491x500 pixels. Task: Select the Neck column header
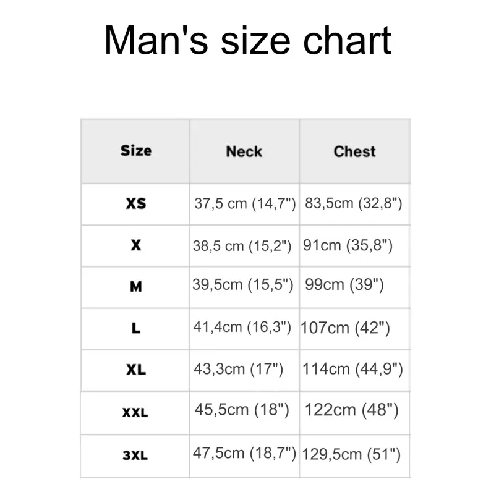pos(244,151)
